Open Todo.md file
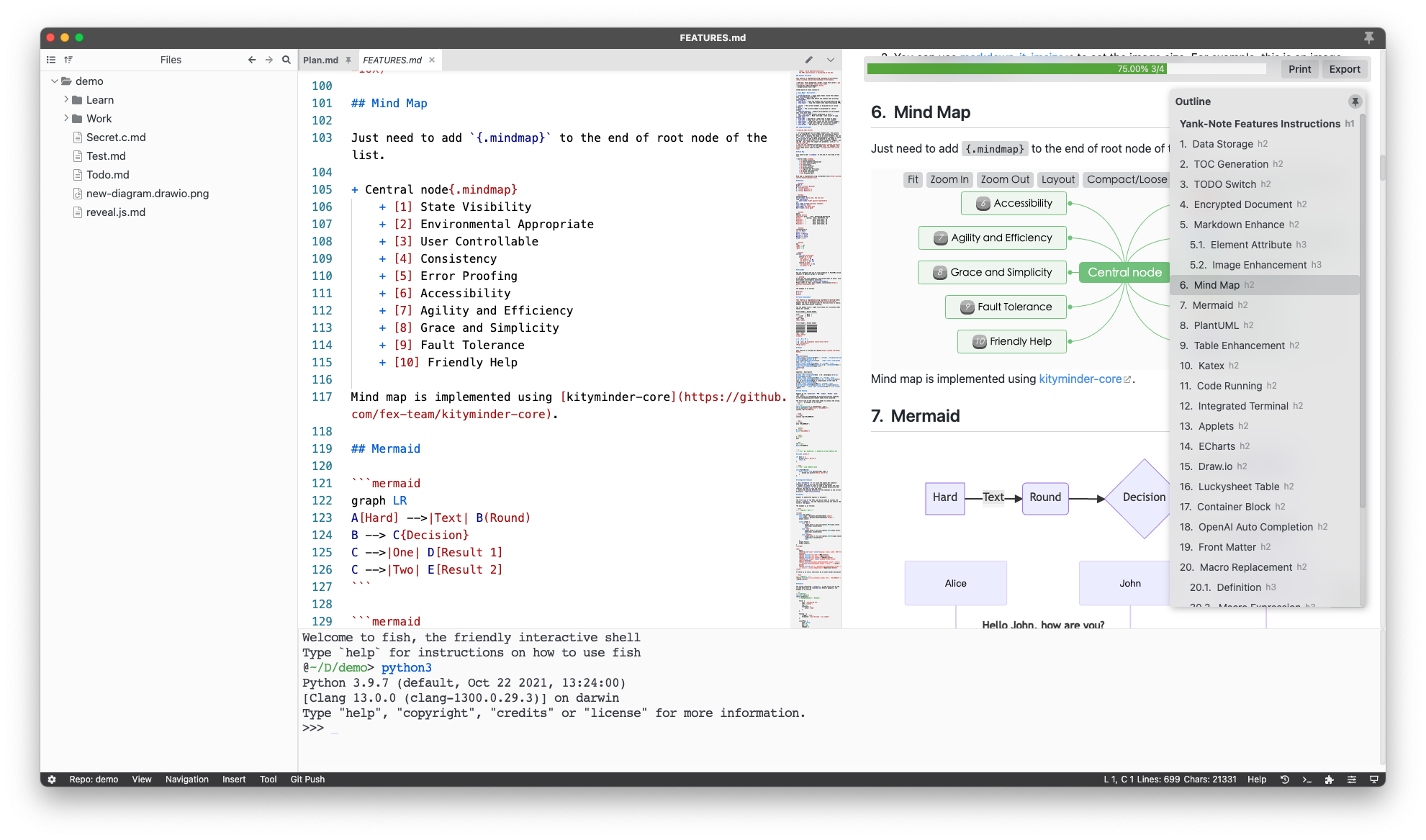Viewport: 1426px width, 840px height. pos(108,174)
